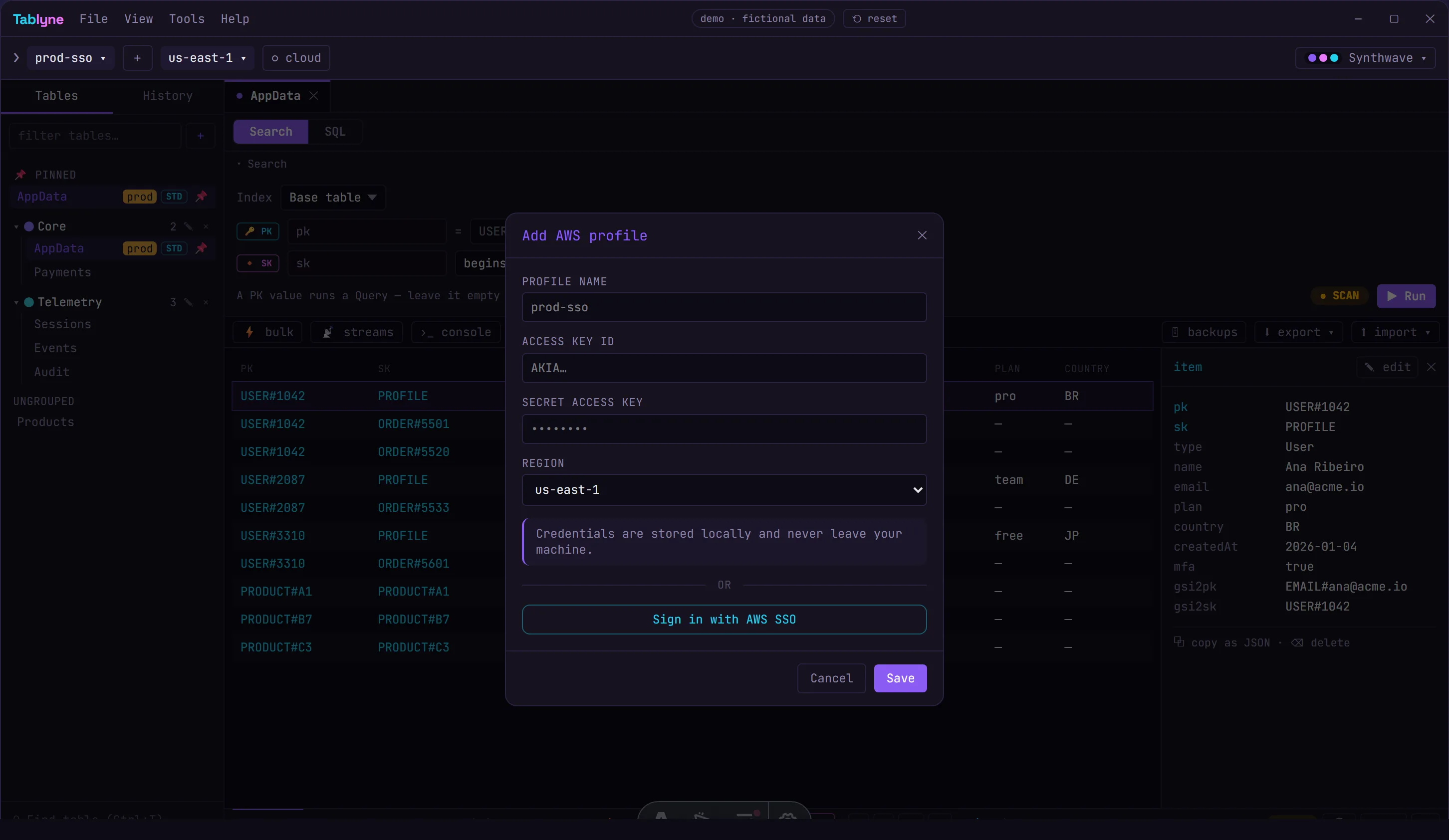Click the SCAN mode indicator
1449x840 pixels.
tap(1339, 296)
